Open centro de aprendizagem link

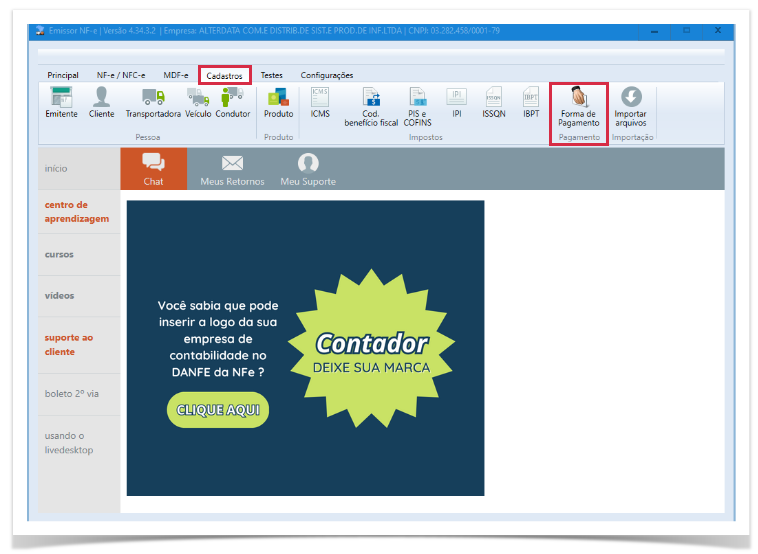[79, 212]
